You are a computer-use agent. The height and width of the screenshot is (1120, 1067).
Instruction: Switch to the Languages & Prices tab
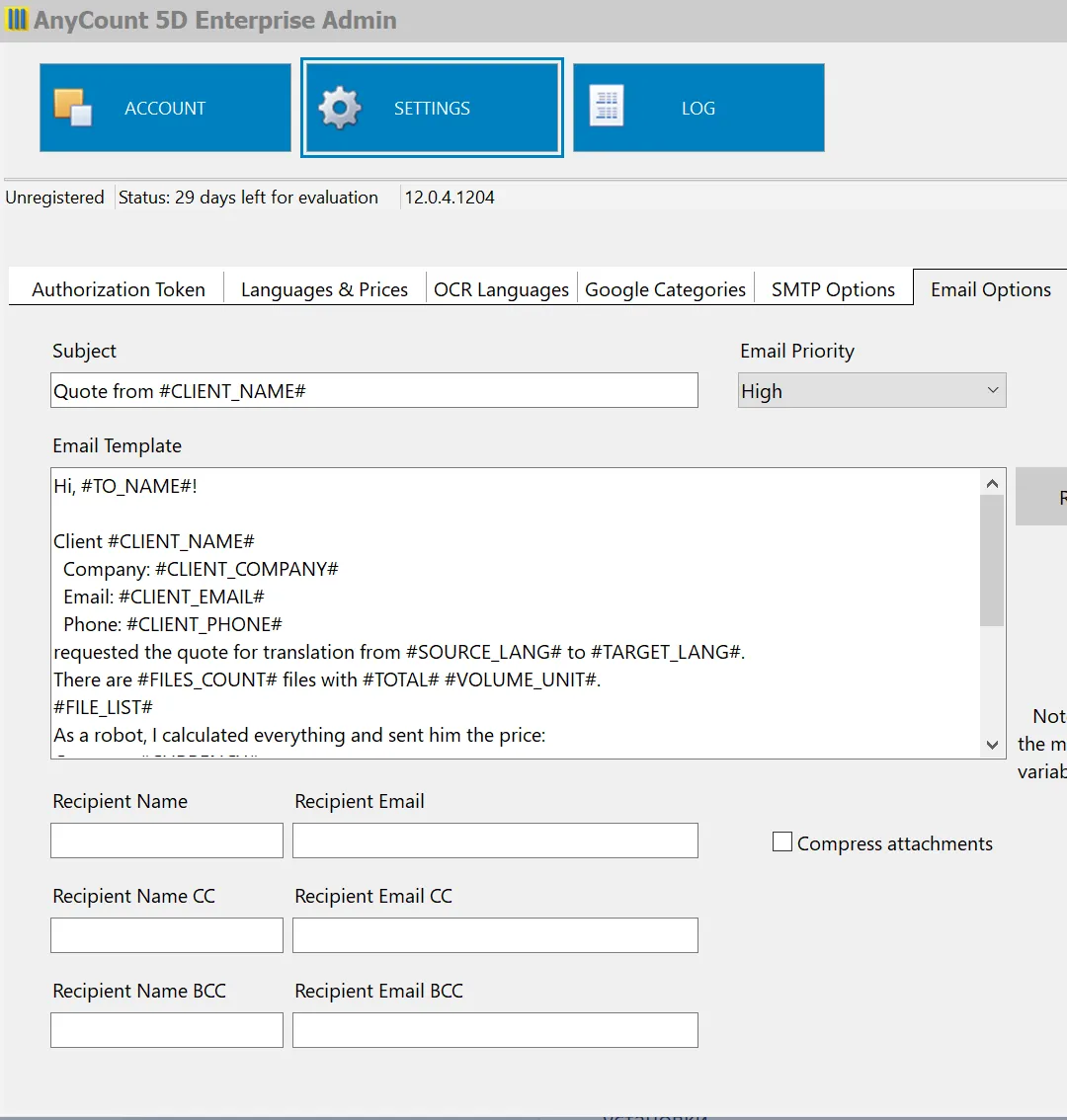(x=324, y=289)
